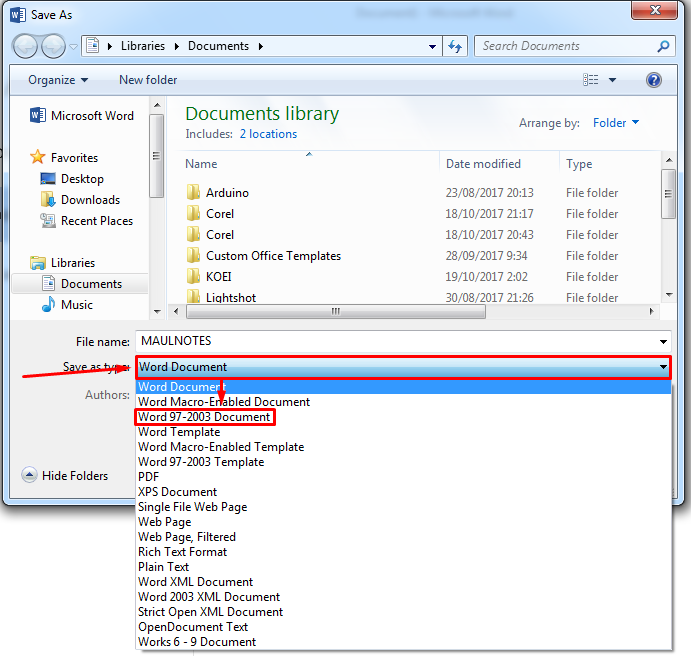Click the Word icon in title bar

(x=18, y=15)
